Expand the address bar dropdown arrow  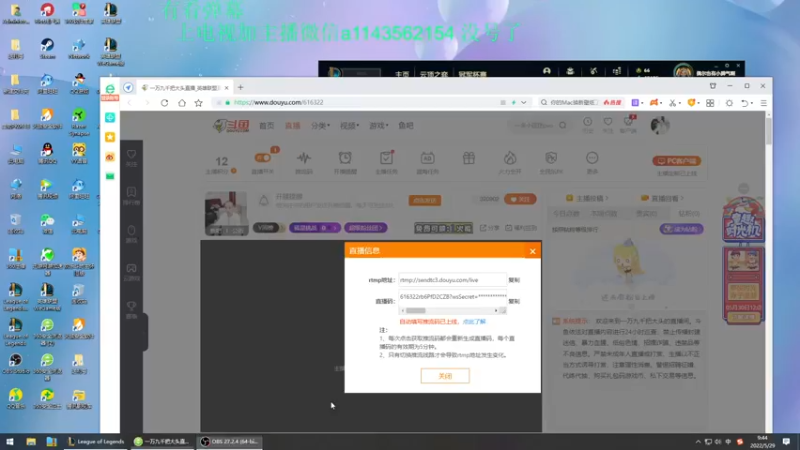523,103
